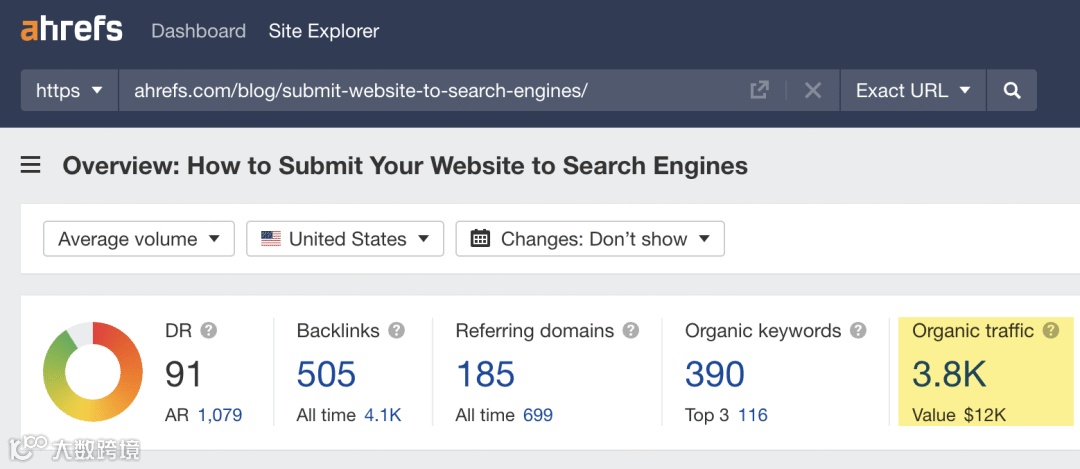
Task: Open the Average volume dropdown
Action: pyautogui.click(x=139, y=239)
